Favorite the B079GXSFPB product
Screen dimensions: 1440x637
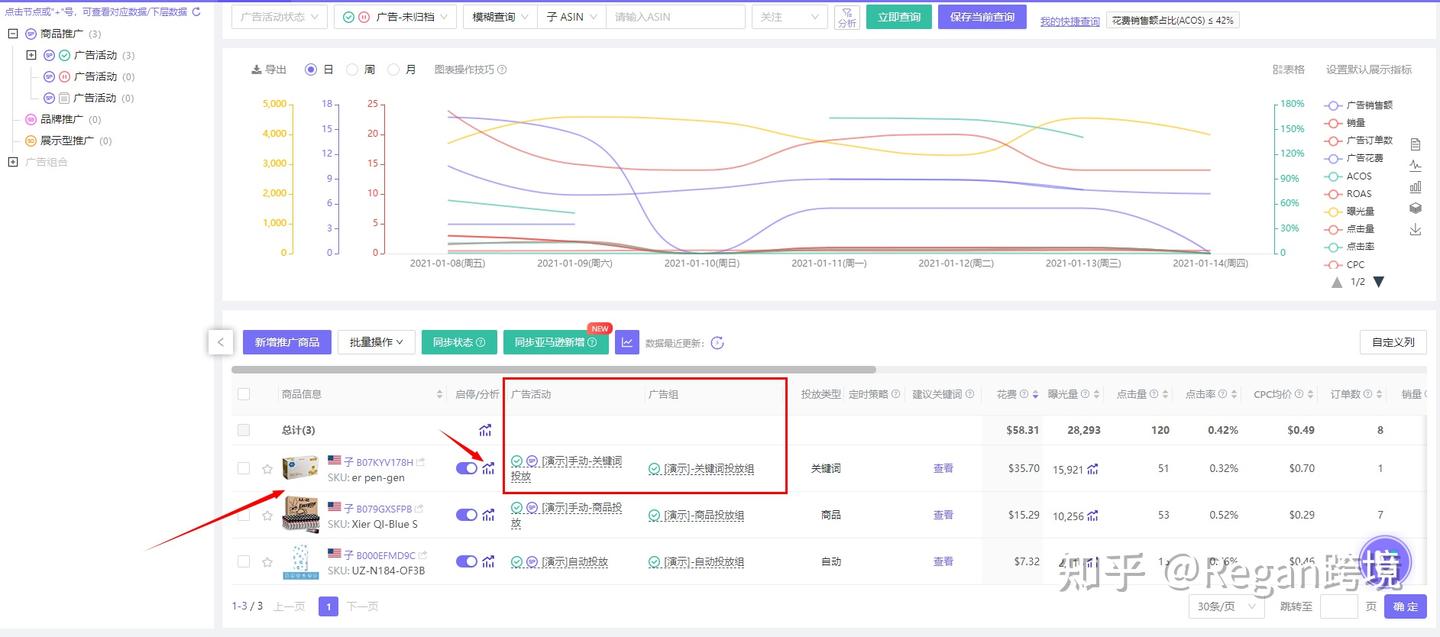click(267, 516)
